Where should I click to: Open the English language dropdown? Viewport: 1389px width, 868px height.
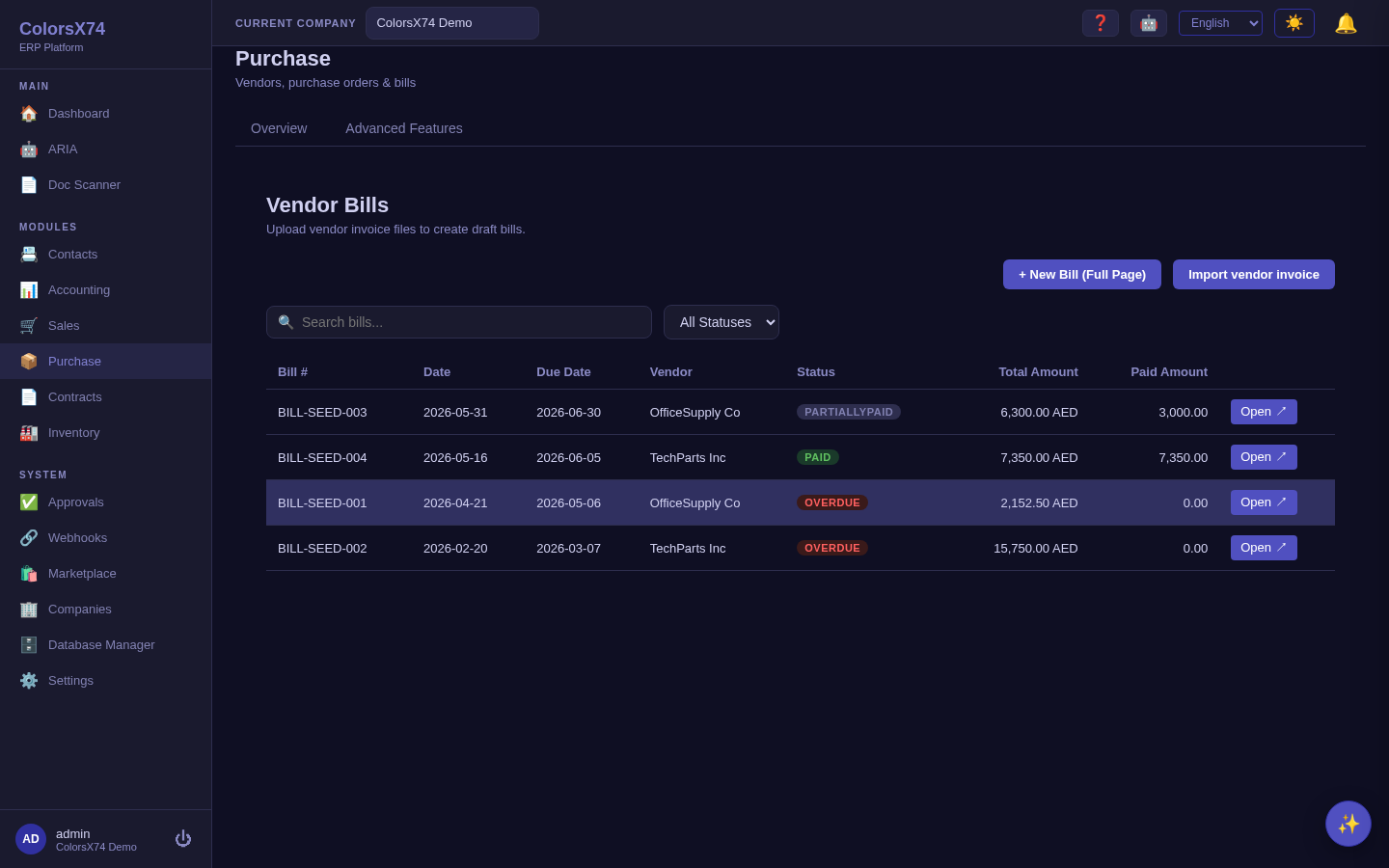click(1220, 23)
